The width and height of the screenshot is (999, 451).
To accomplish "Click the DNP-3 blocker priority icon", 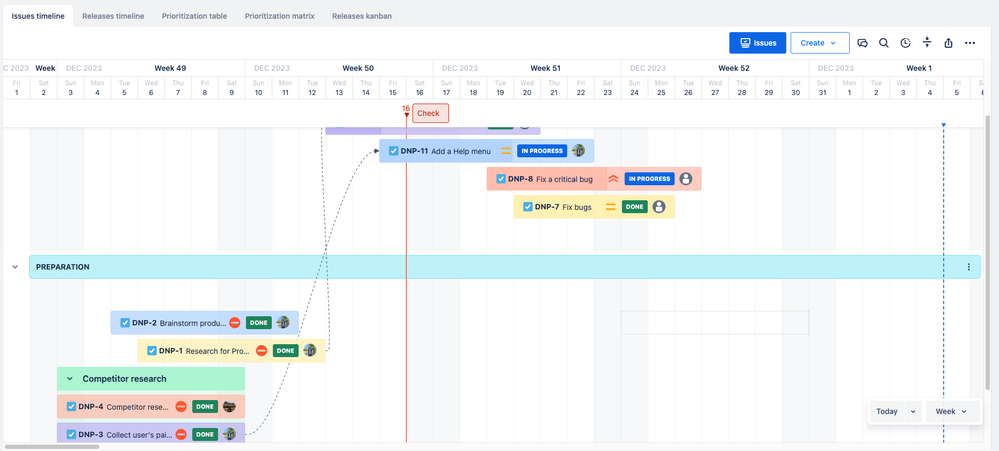I will pos(181,434).
